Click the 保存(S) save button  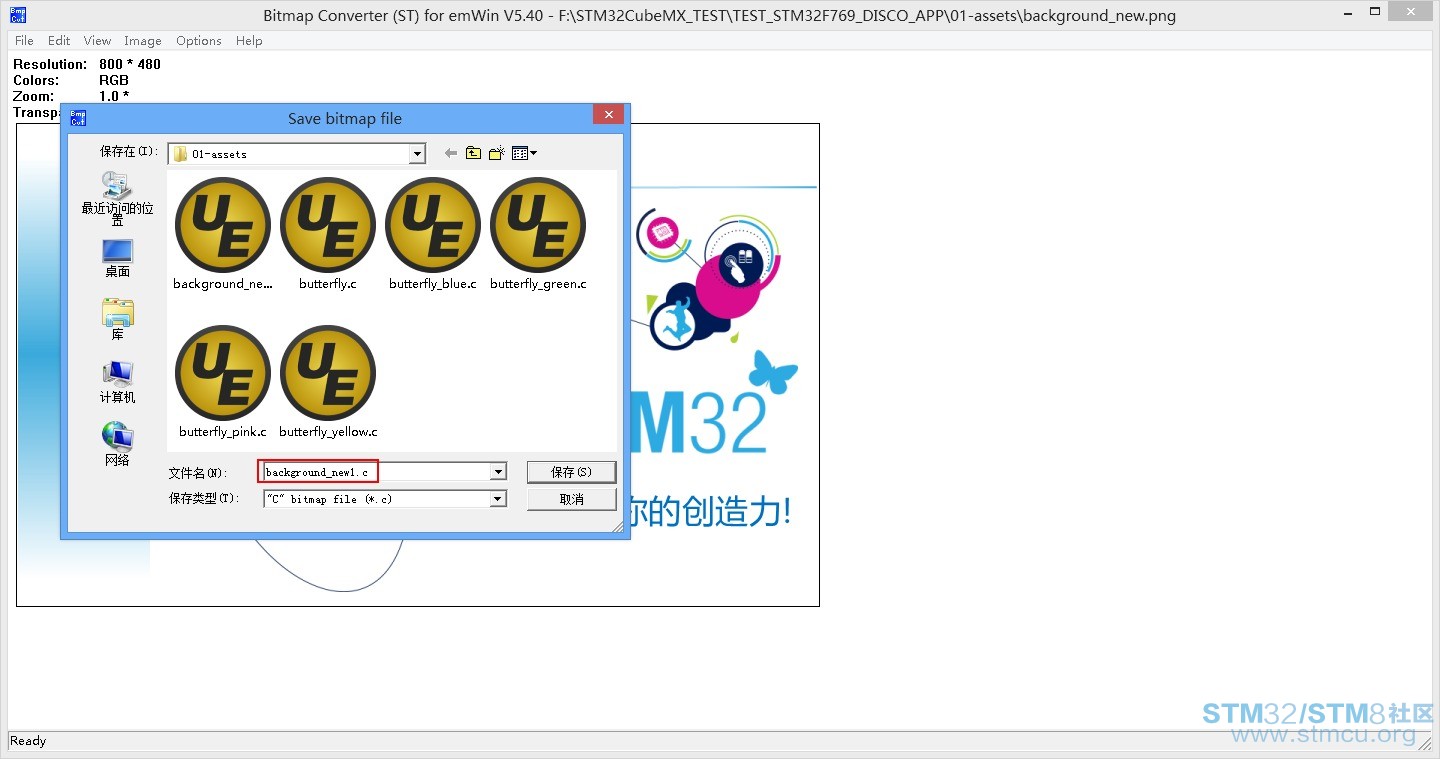coord(572,472)
